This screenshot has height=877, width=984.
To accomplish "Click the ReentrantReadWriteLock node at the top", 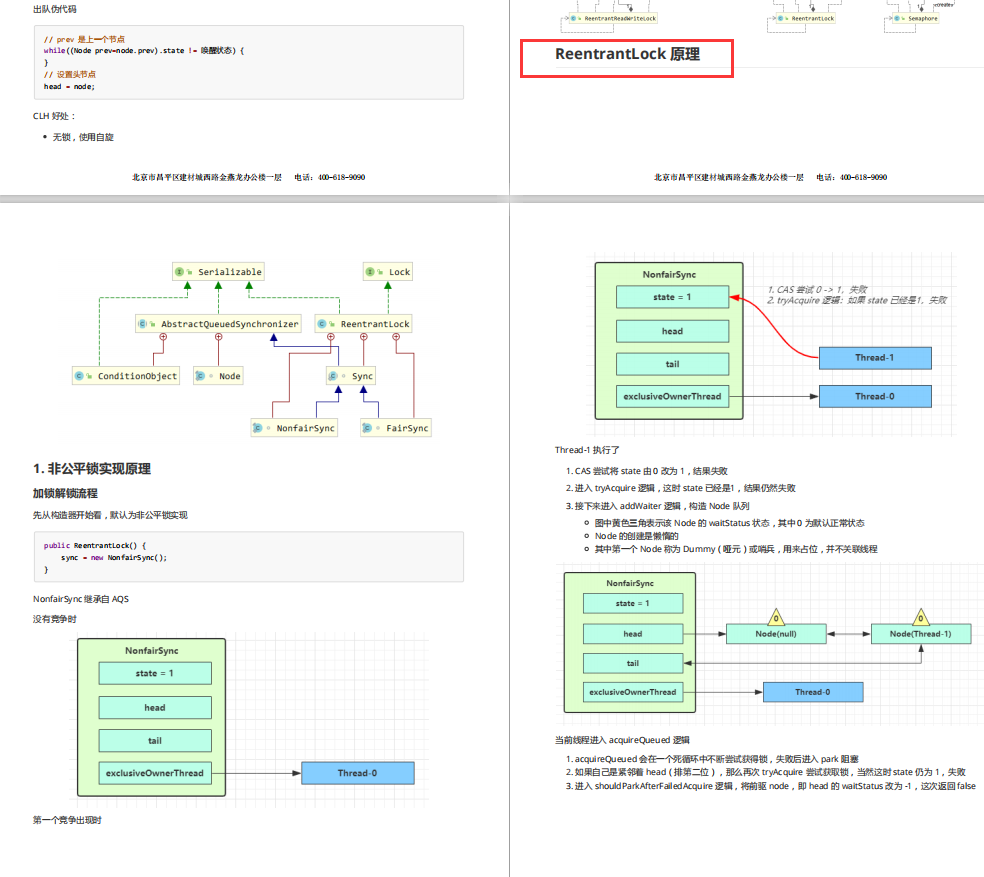I will click(613, 18).
